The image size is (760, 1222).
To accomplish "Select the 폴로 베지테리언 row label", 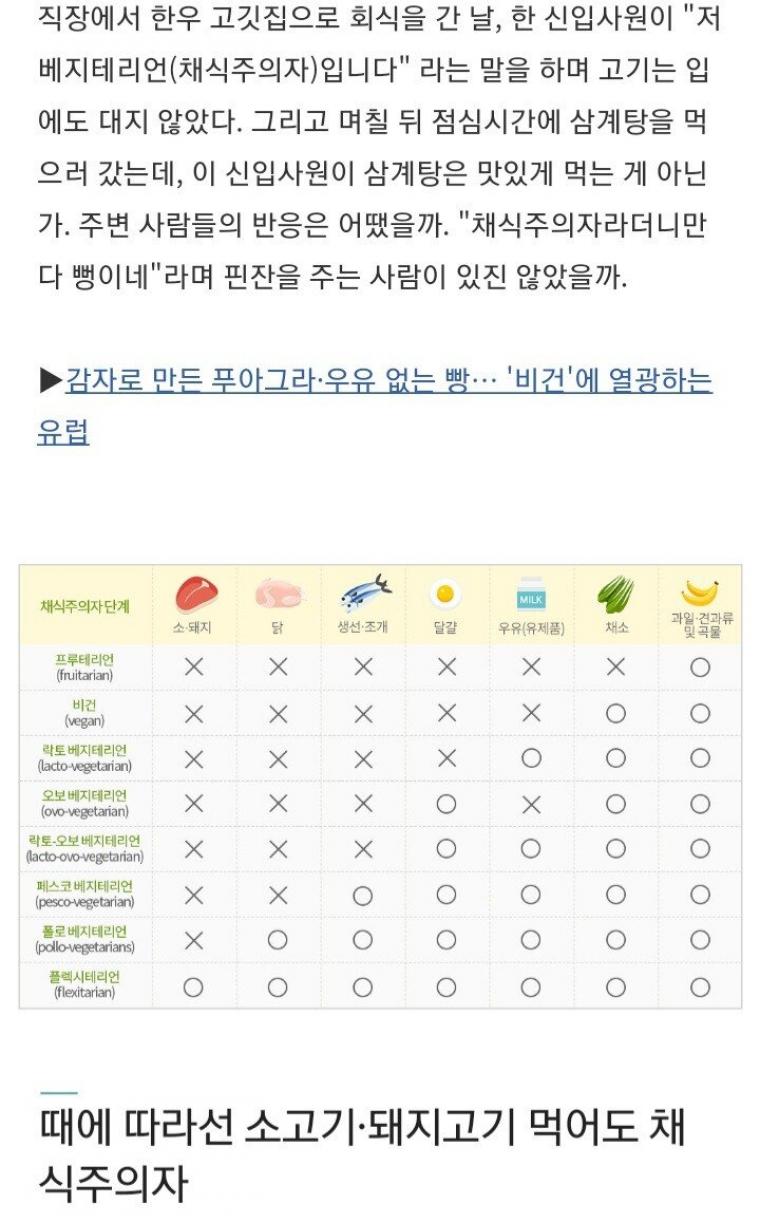I will pos(85,939).
